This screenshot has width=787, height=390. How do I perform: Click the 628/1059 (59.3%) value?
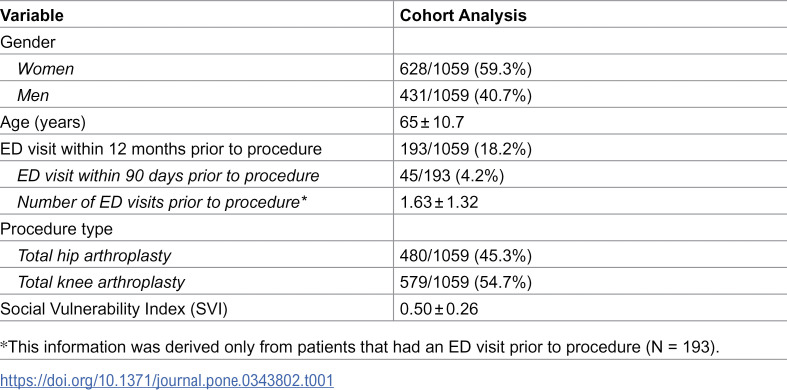click(x=465, y=69)
